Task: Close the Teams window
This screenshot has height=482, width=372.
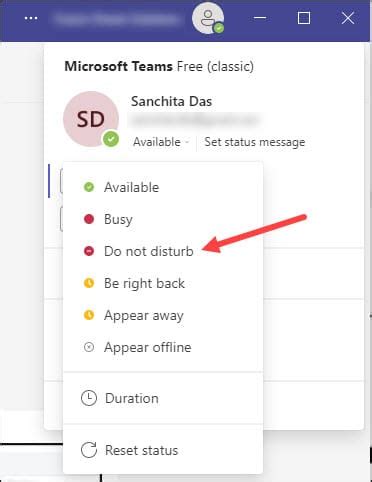Action: (348, 18)
